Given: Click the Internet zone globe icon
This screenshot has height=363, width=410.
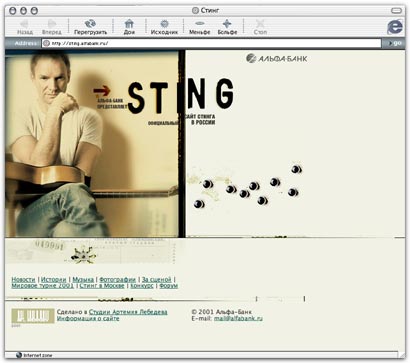Looking at the screenshot, I should 19,355.
